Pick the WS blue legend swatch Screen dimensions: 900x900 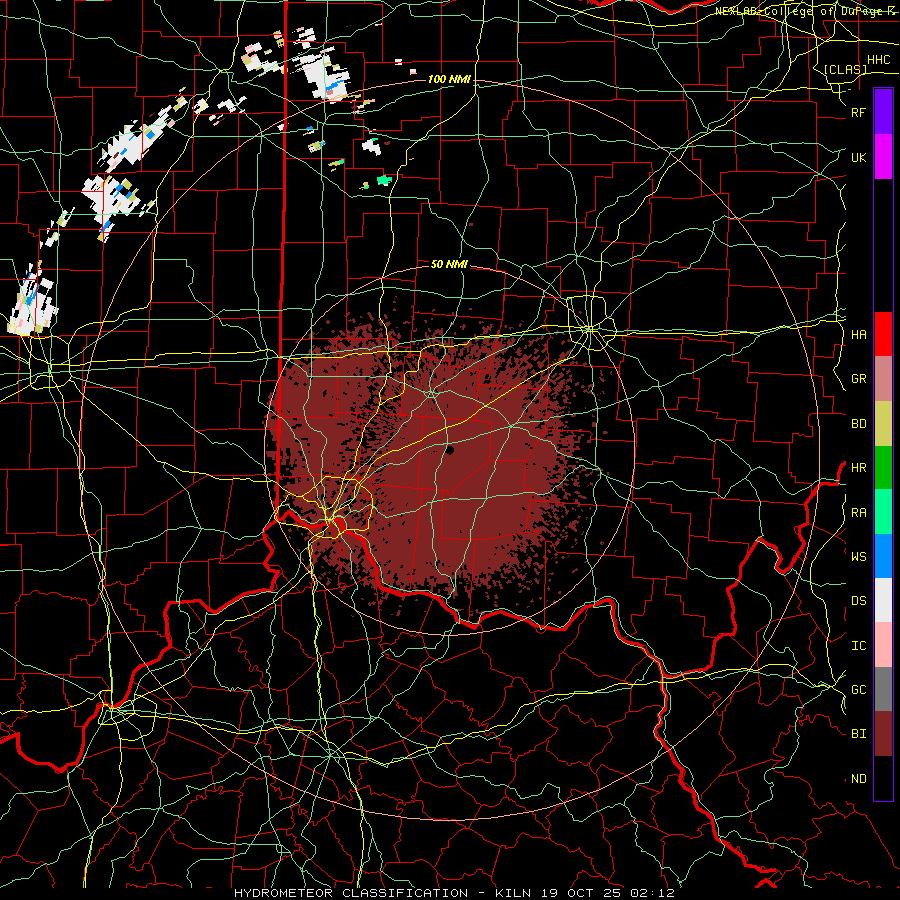[883, 556]
